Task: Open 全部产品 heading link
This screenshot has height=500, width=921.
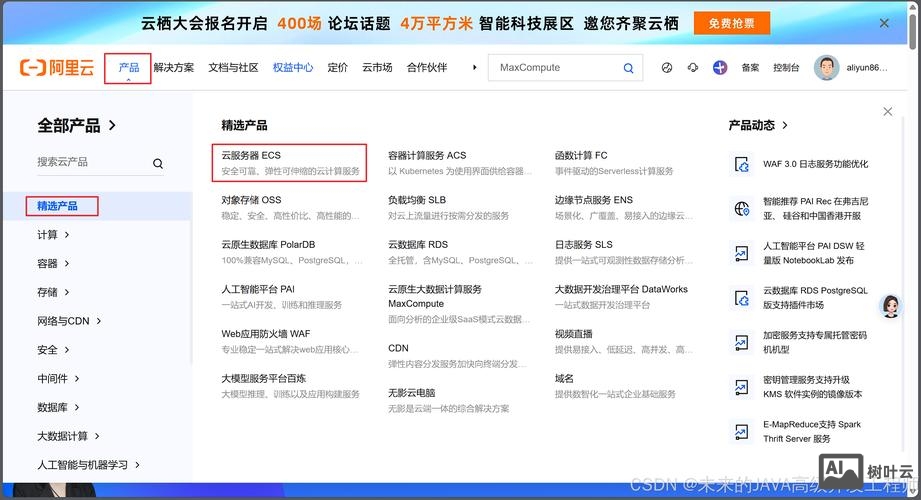Action: coord(76,125)
